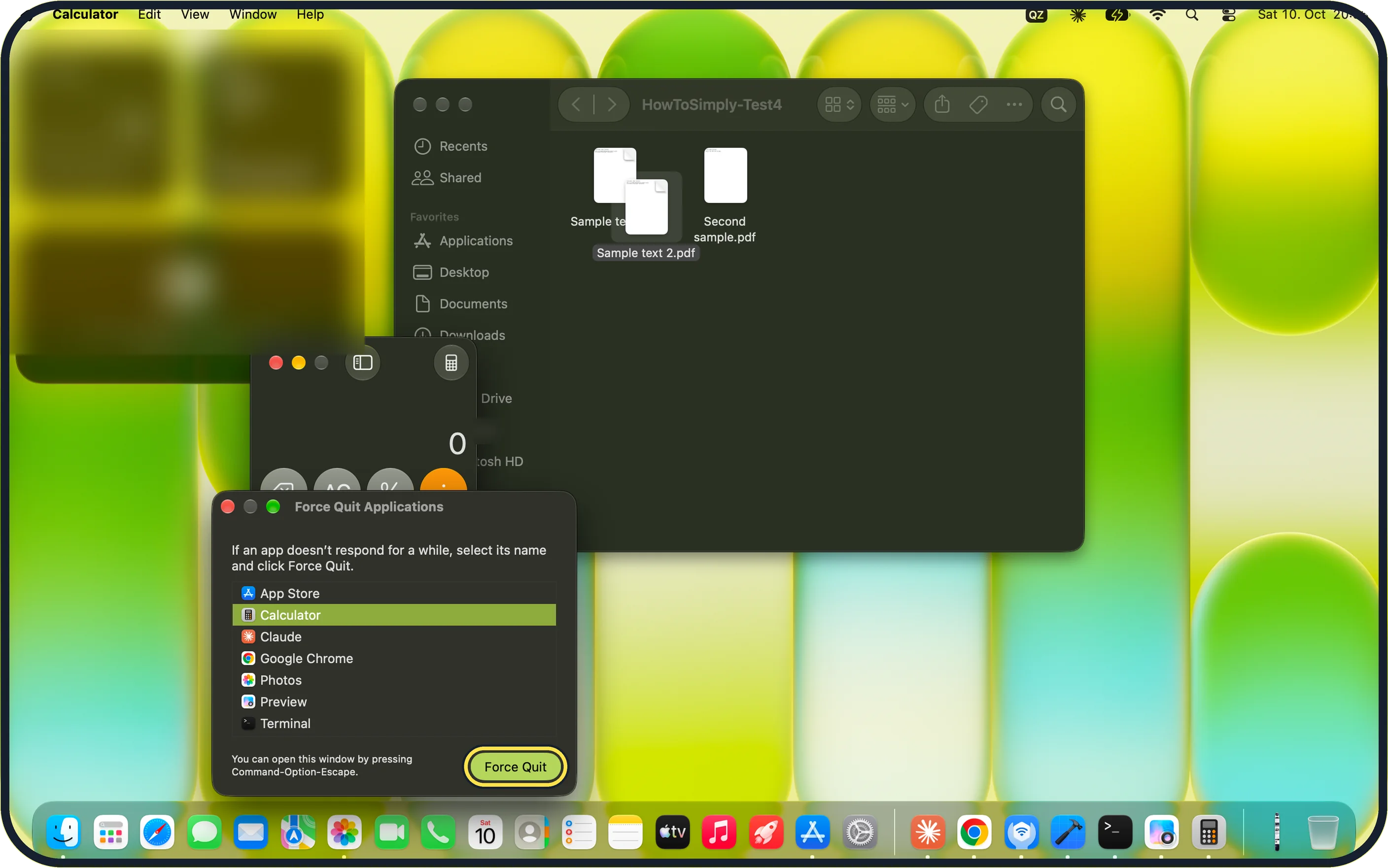1388x868 pixels.
Task: Open the Window menu
Action: click(x=253, y=14)
